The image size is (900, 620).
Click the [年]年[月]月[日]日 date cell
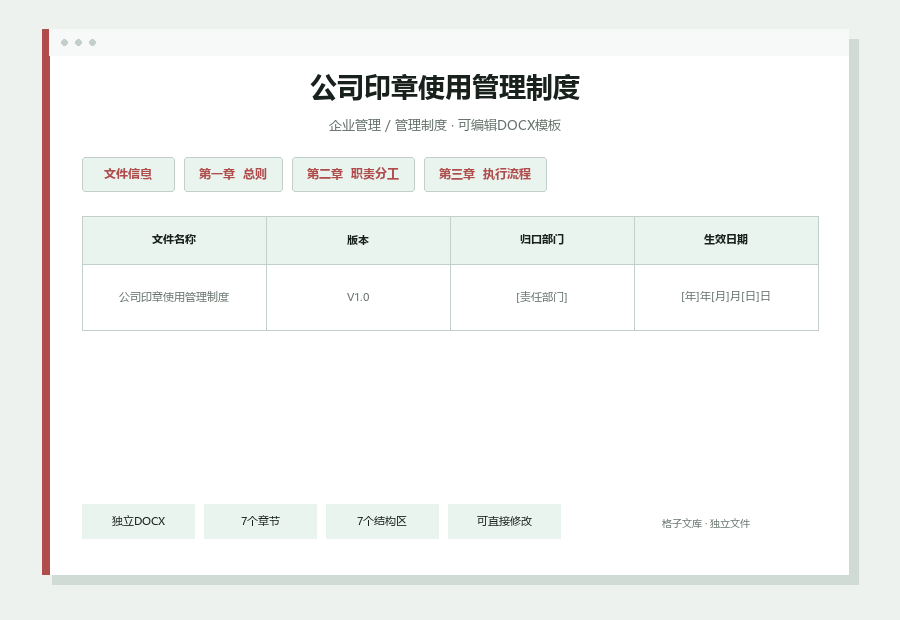(x=726, y=297)
